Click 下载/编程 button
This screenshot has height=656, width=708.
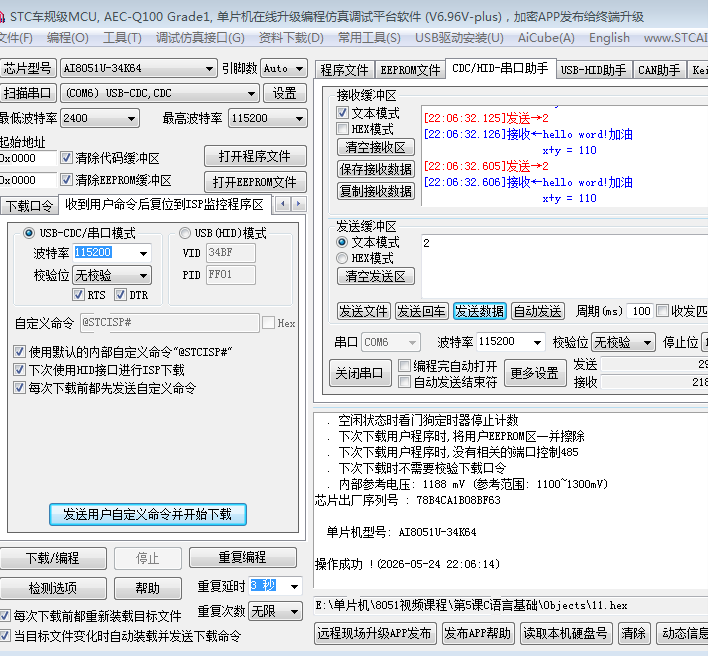coord(53,558)
